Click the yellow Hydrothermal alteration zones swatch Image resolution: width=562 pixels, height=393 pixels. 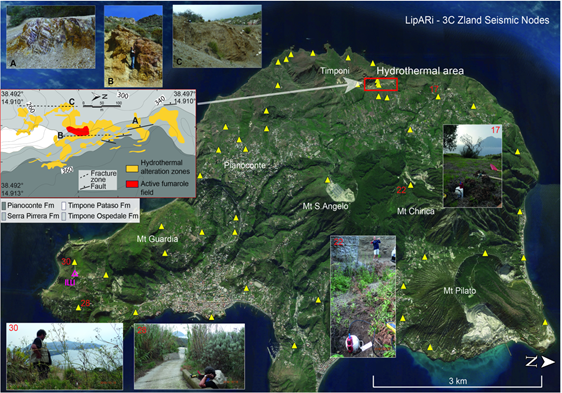coord(132,169)
